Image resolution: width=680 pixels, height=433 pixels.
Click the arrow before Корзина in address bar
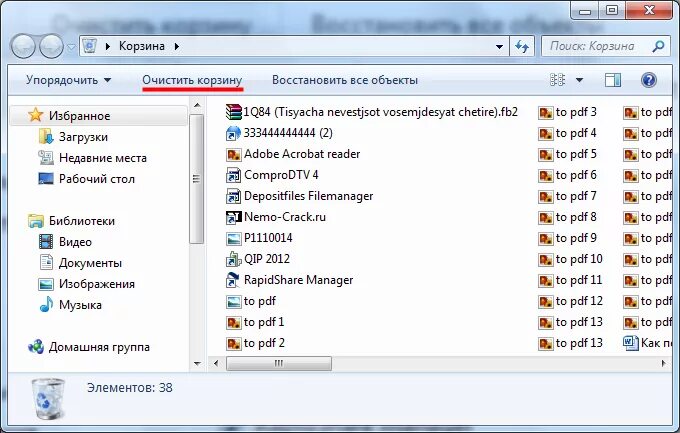(108, 46)
